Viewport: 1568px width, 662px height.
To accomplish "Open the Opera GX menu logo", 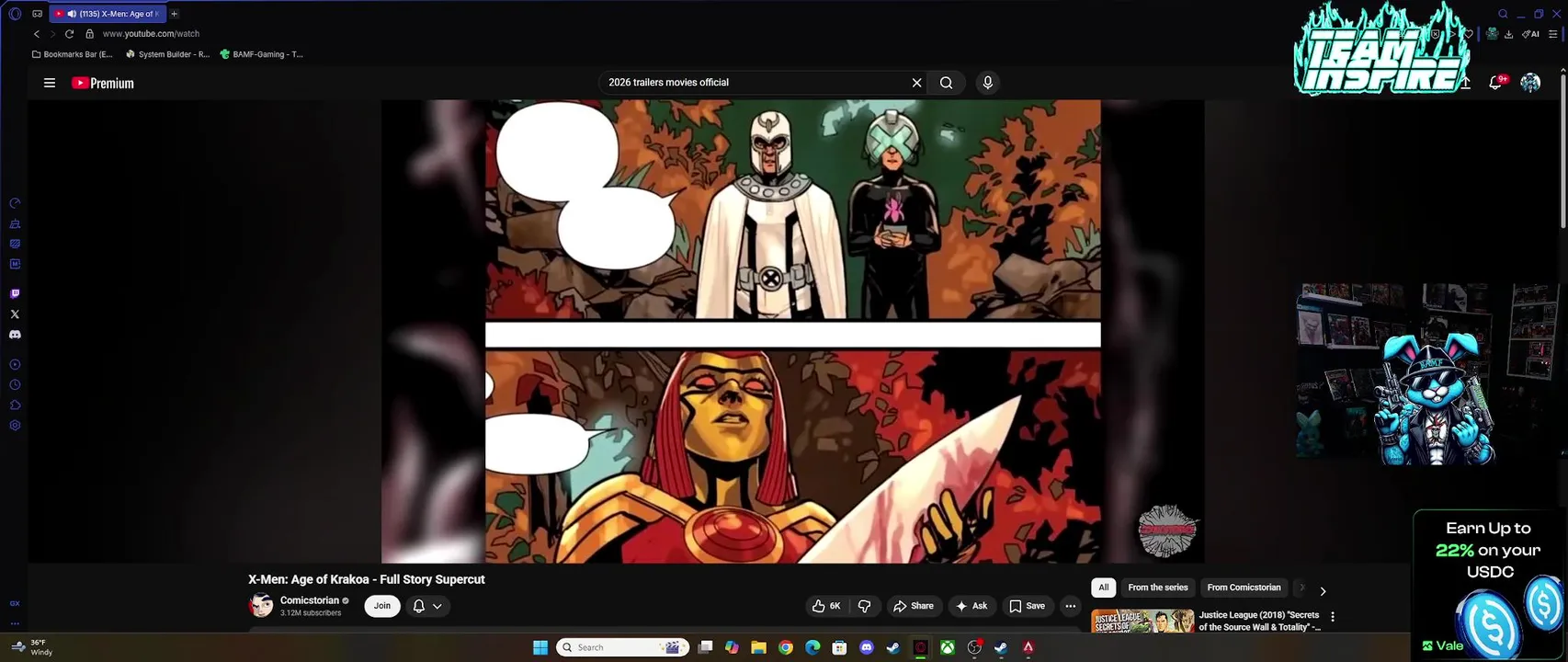I will pyautogui.click(x=14, y=14).
